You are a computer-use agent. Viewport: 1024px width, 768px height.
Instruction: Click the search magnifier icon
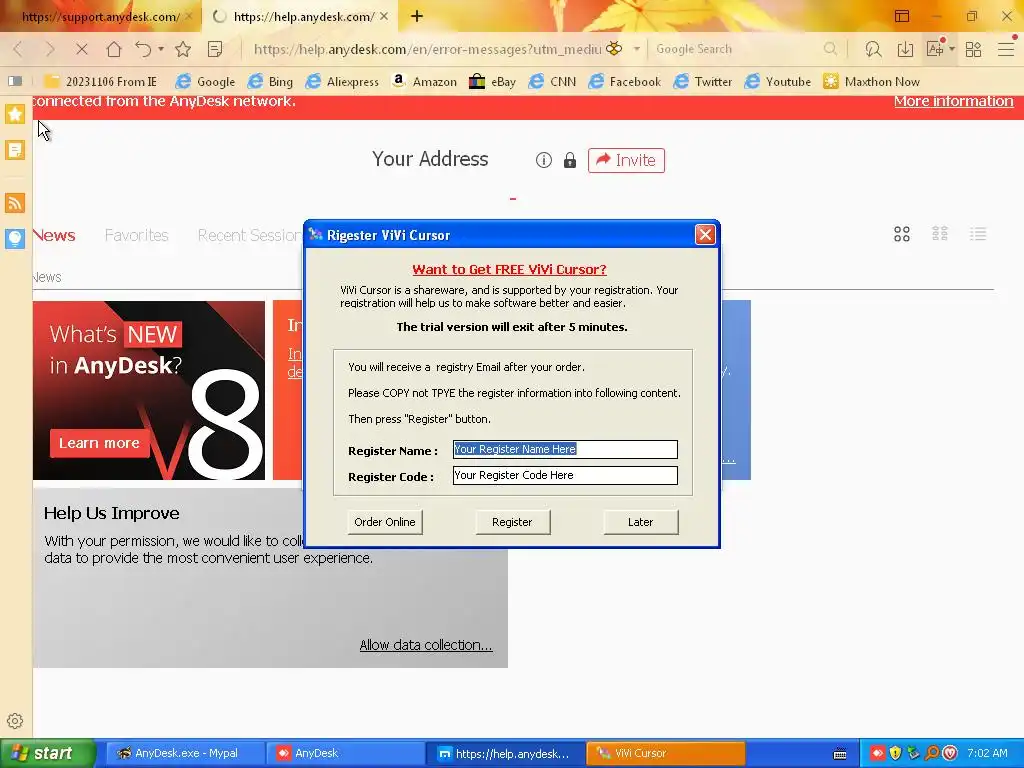point(830,49)
